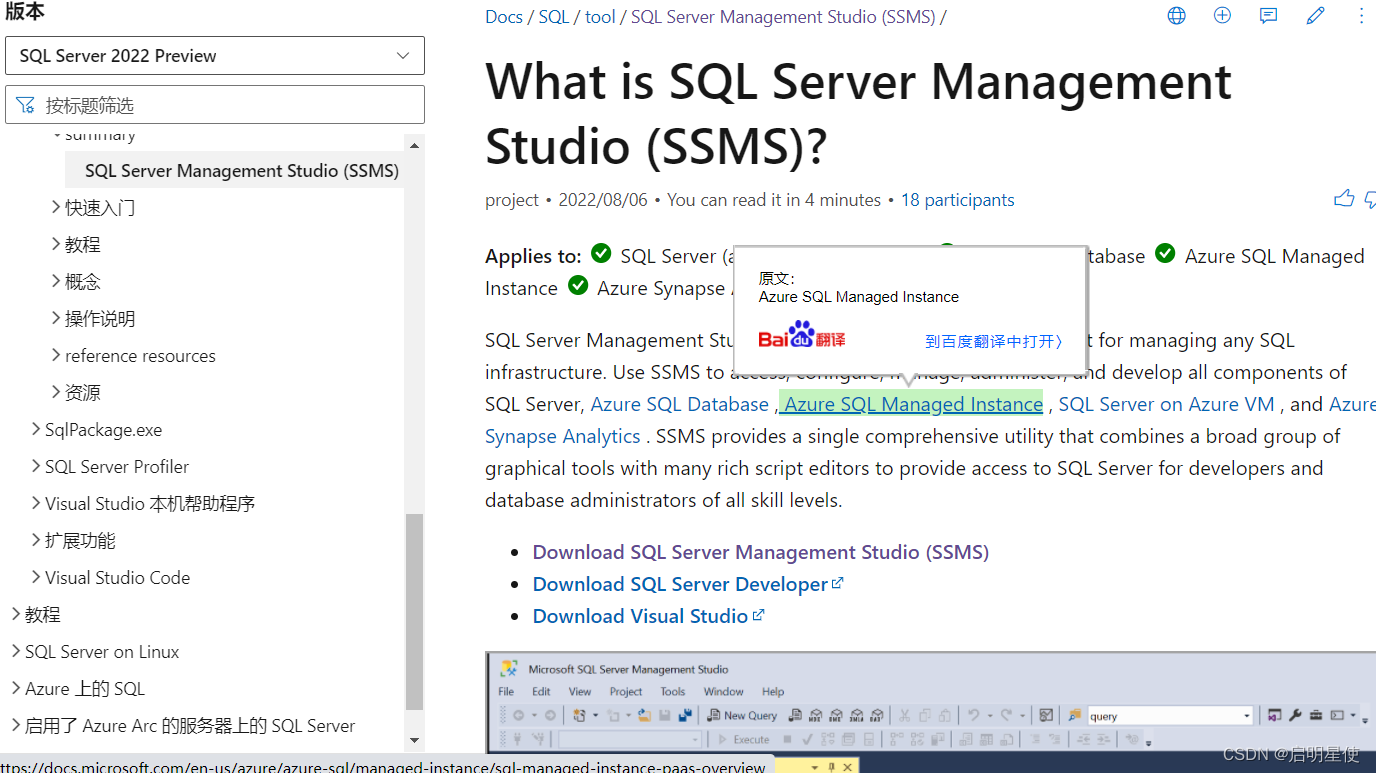Click the plus-circle add to collection icon
Viewport: 1376px width, 773px height.
1222,16
